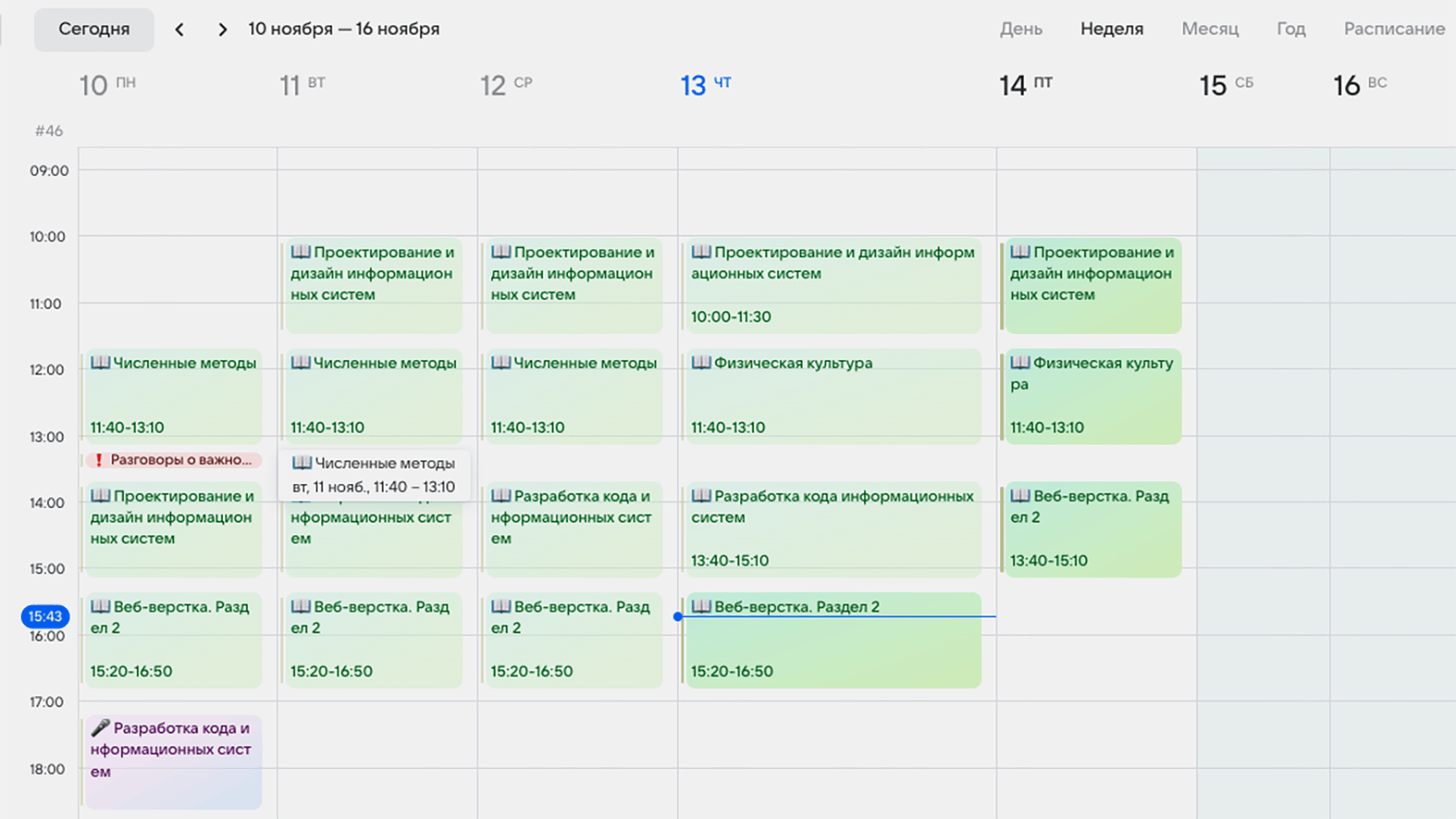Select the Неделя view tab
1456x819 pixels.
coord(1111,29)
